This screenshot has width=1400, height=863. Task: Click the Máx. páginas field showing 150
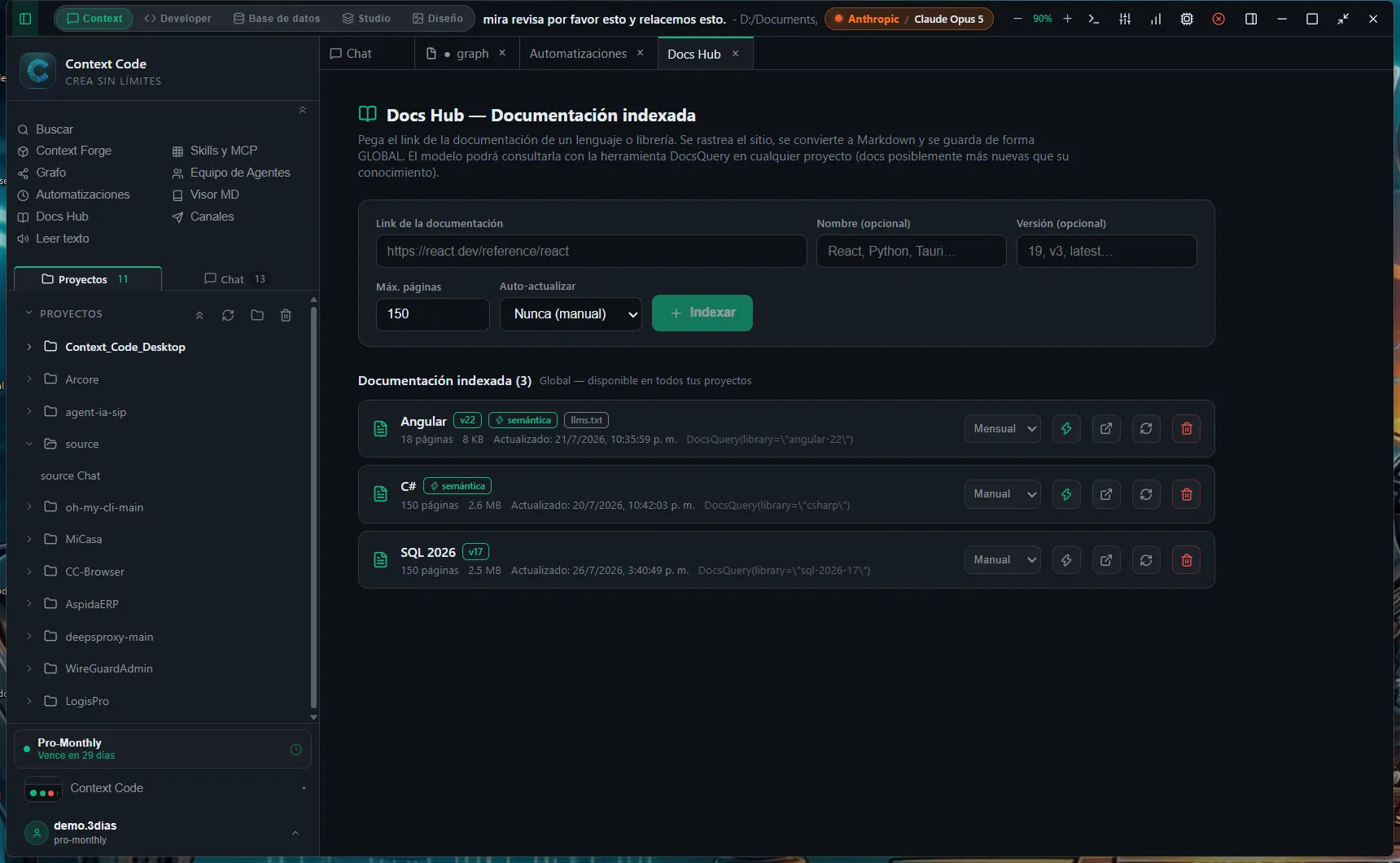(432, 314)
